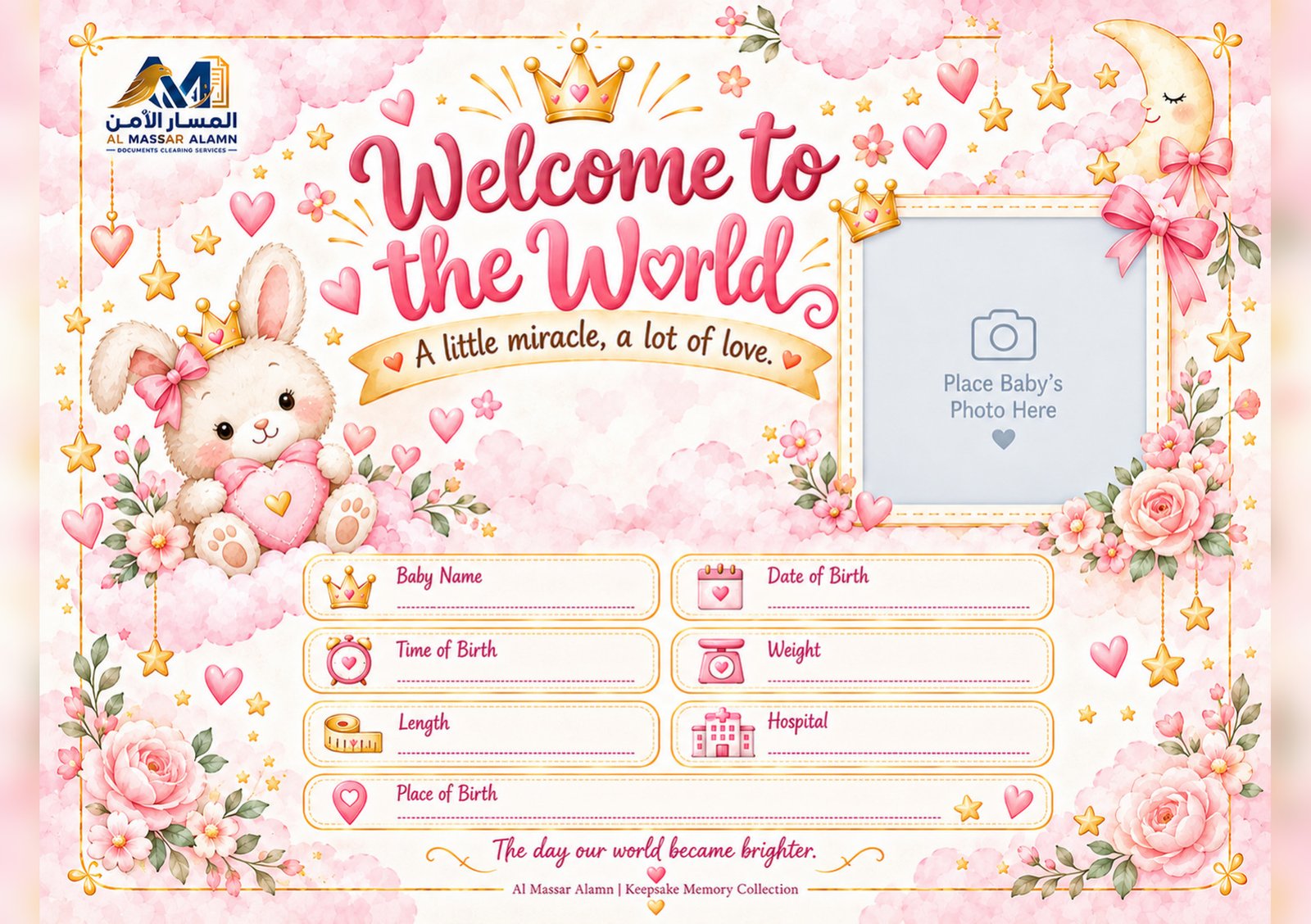
Task: Click the gold star in Place of Birth field
Action: click(x=968, y=808)
